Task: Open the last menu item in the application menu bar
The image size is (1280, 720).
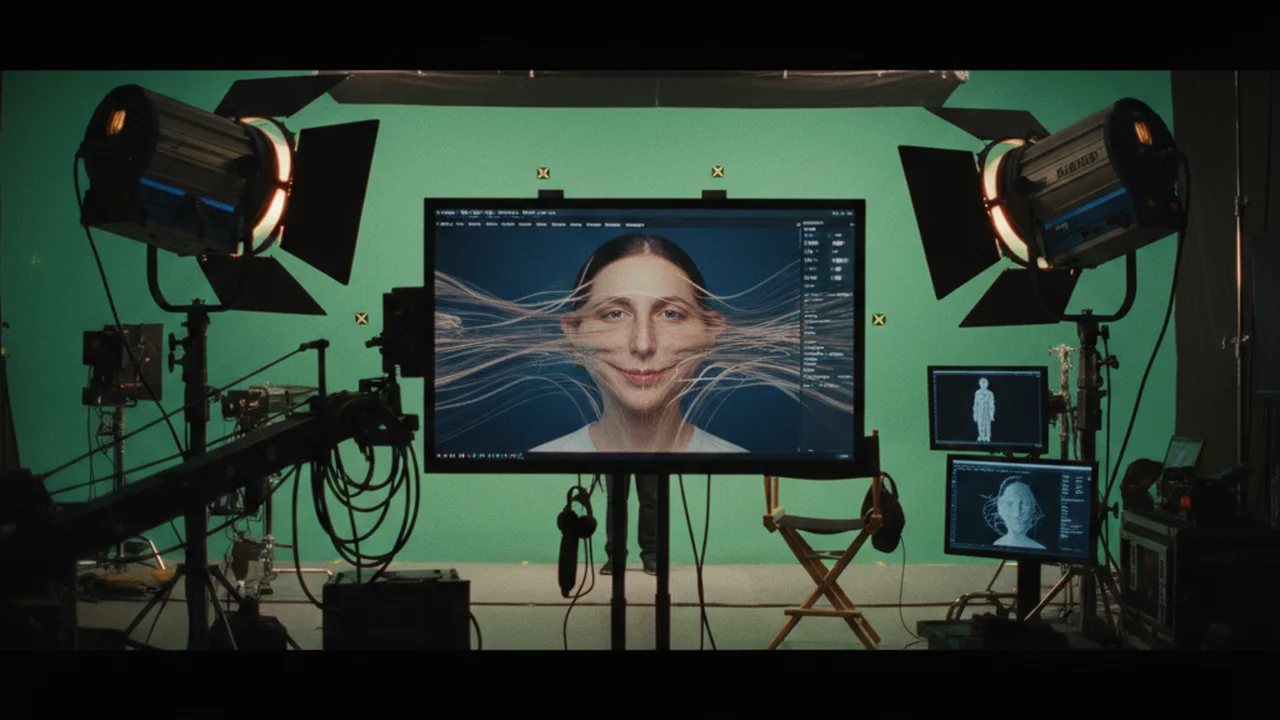Action: coord(634,225)
